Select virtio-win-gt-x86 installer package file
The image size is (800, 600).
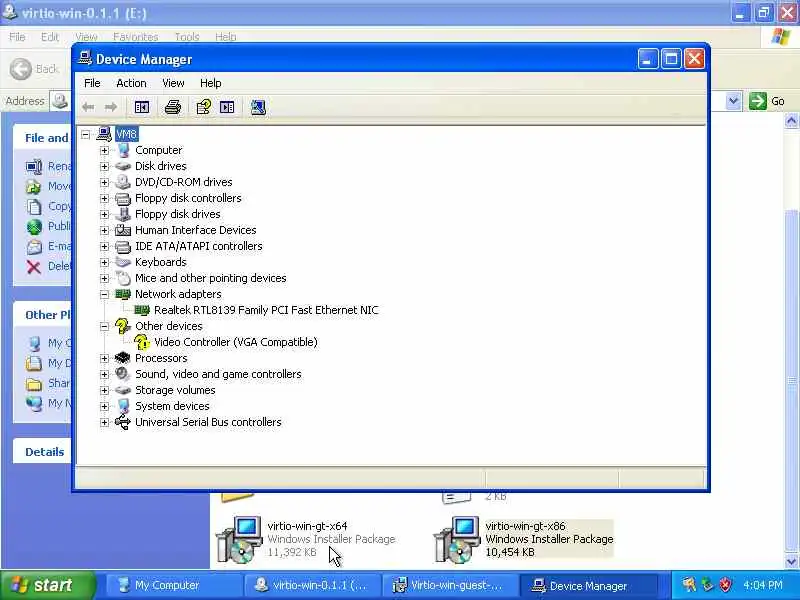click(x=525, y=540)
